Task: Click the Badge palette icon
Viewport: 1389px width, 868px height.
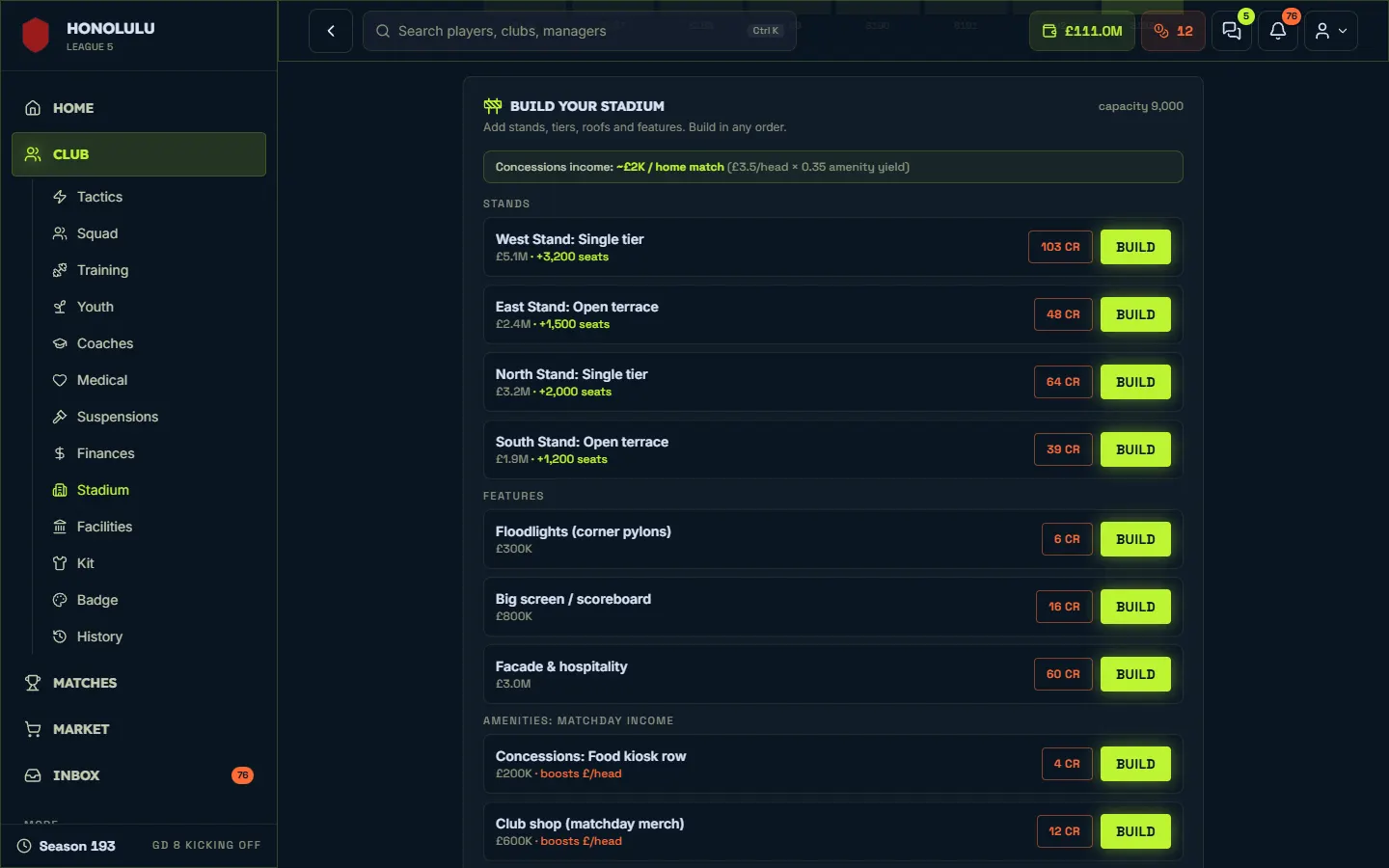Action: point(60,600)
